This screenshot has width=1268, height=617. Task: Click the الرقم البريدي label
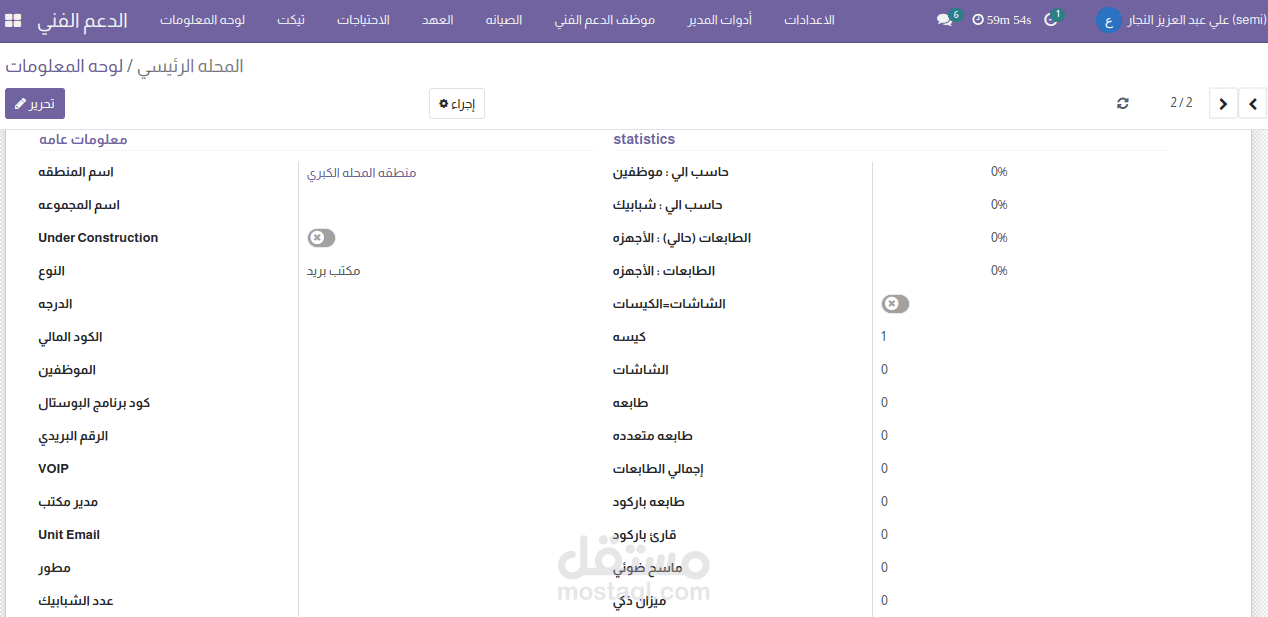tap(73, 436)
